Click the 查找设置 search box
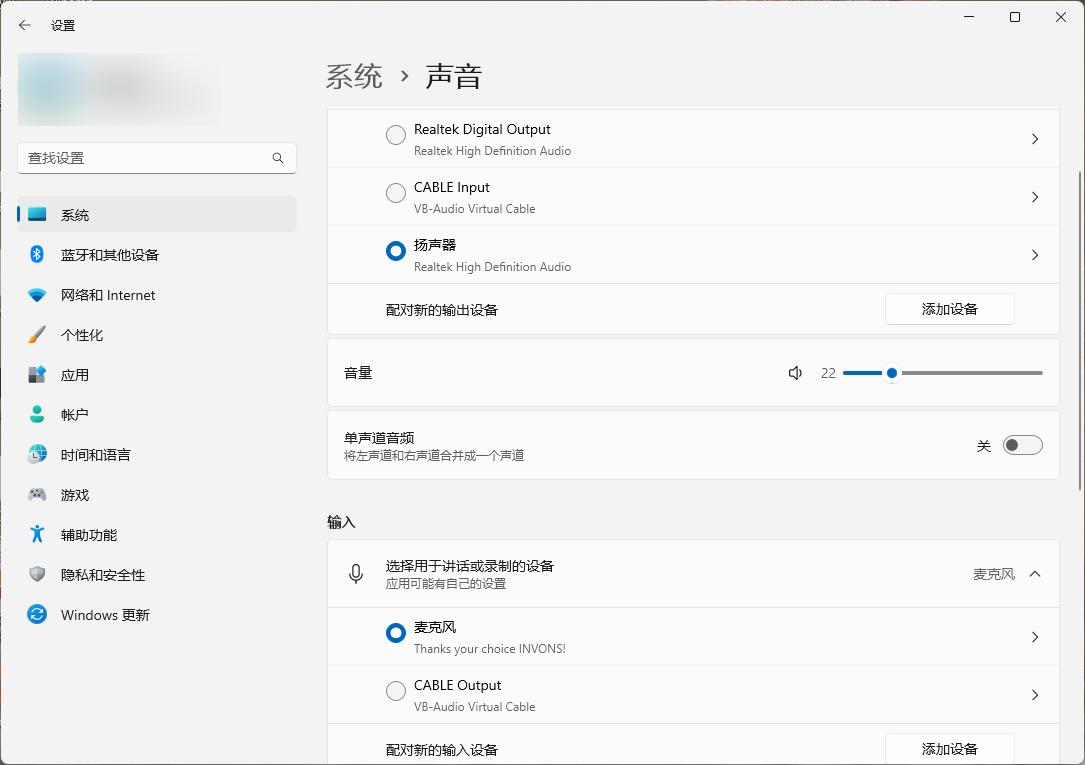 [x=156, y=157]
